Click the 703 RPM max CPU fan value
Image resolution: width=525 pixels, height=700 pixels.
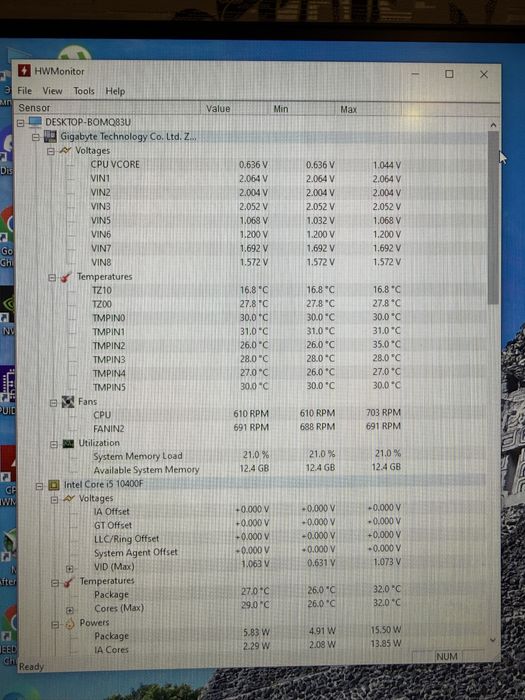click(x=383, y=412)
